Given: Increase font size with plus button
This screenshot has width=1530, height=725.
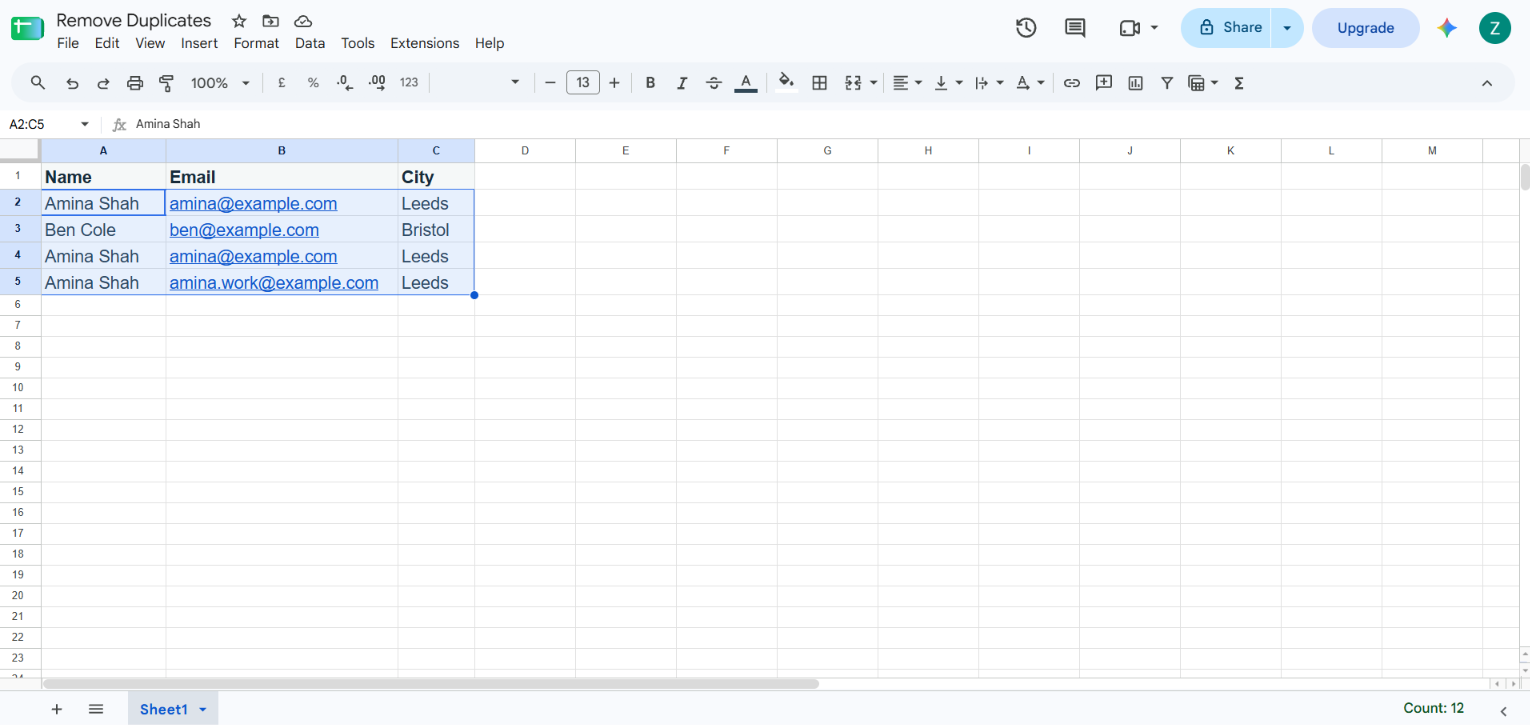Looking at the screenshot, I should tap(614, 83).
